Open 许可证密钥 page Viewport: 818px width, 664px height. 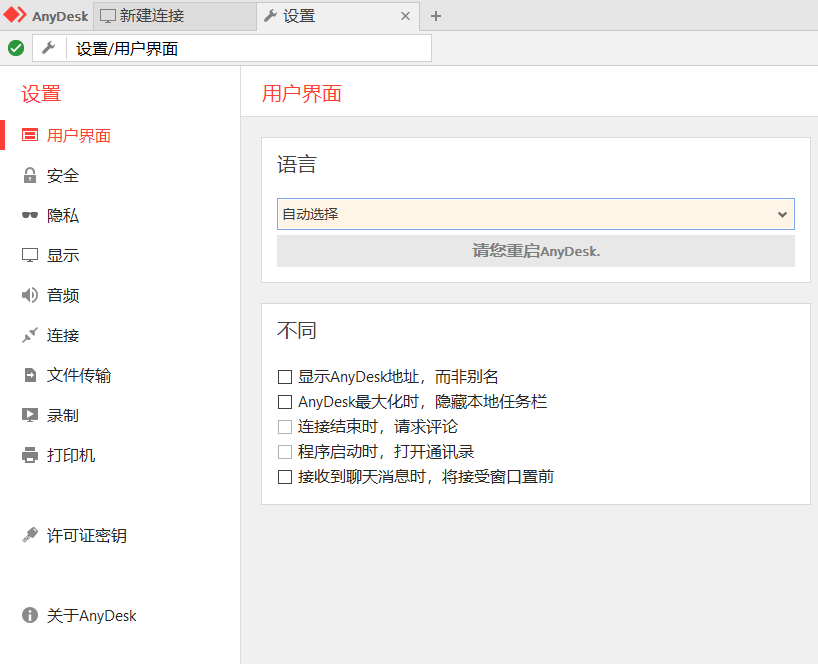(x=86, y=535)
